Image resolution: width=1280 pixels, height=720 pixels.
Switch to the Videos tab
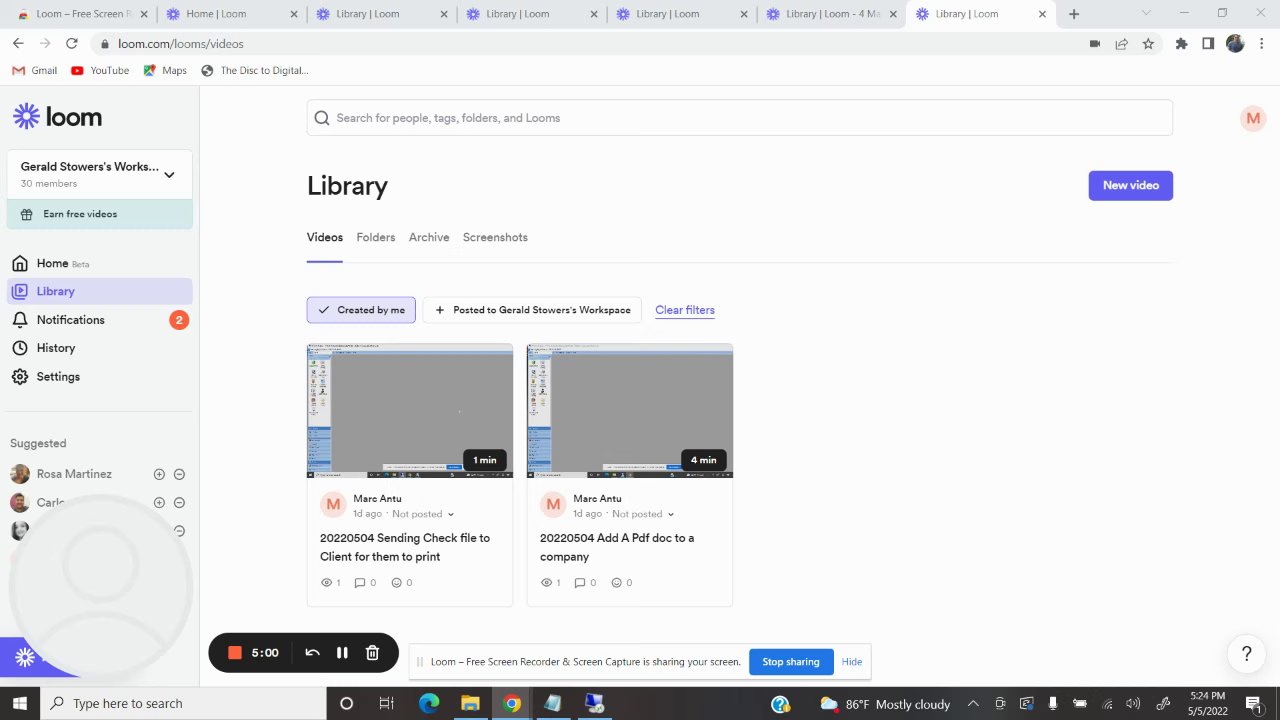coord(325,237)
